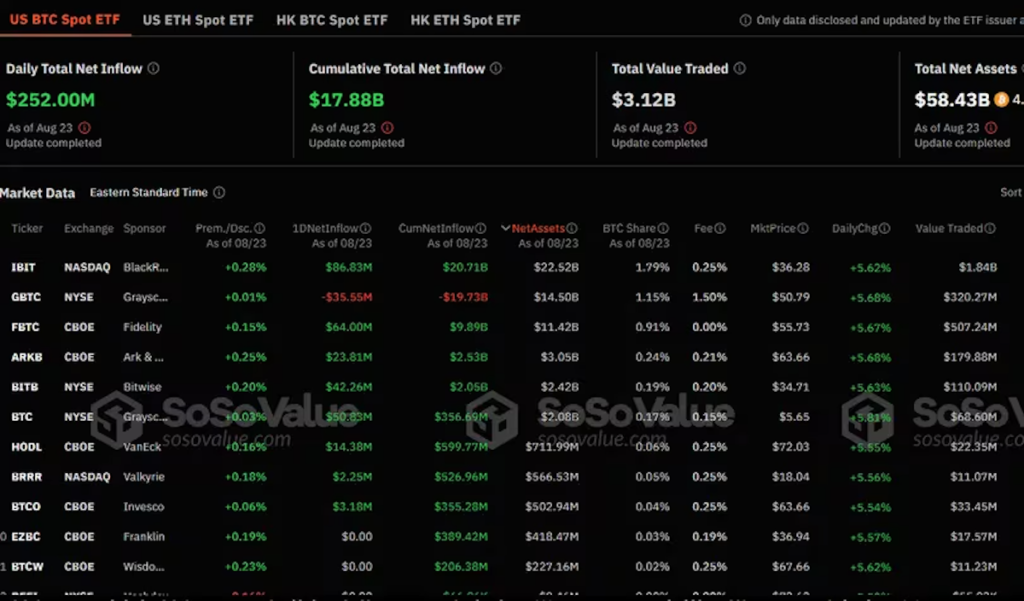Open the BTCW ticker row
The image size is (1024, 601).
[x=512, y=566]
